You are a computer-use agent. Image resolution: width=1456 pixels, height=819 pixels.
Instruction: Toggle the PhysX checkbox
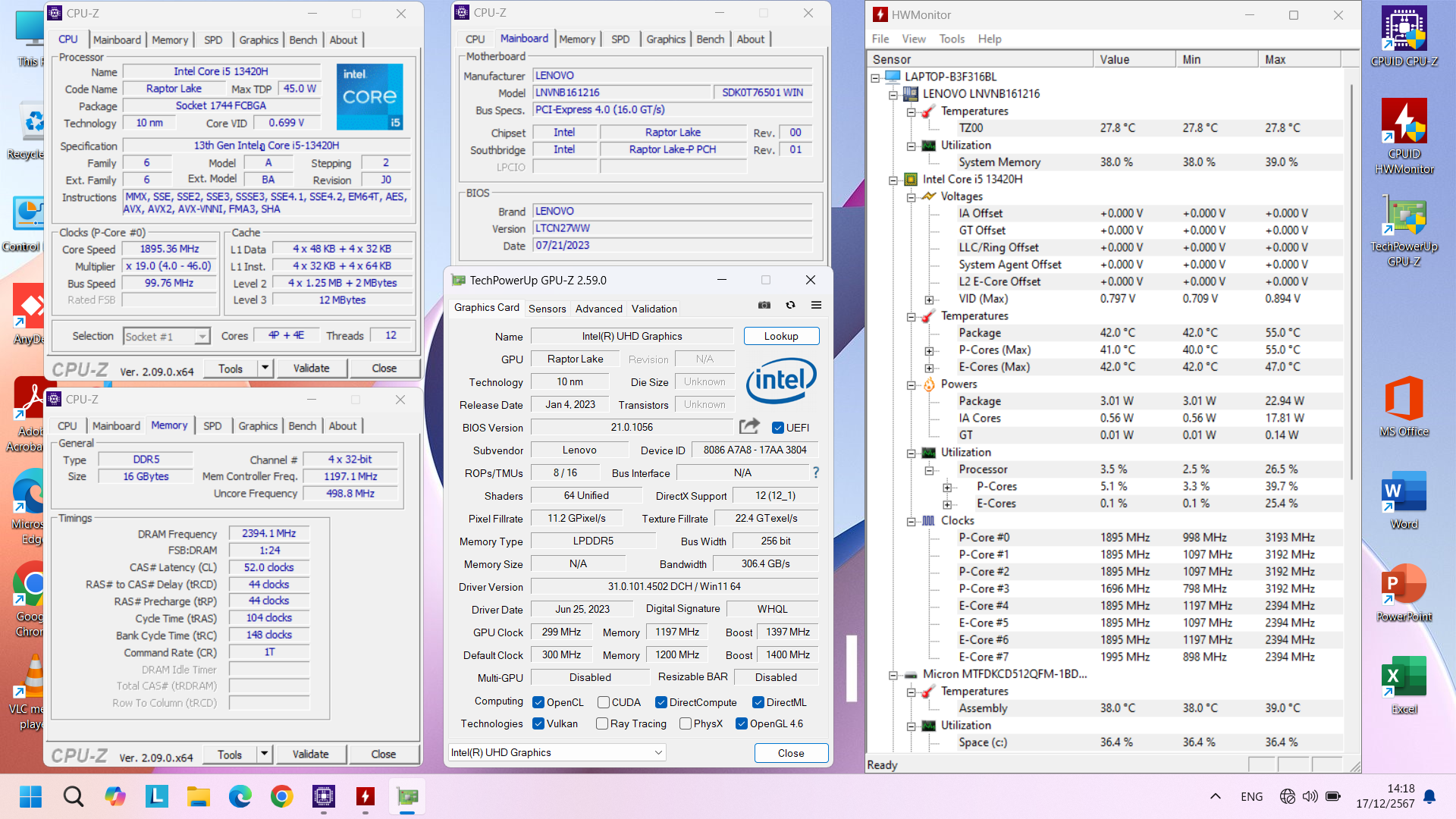[x=686, y=723]
